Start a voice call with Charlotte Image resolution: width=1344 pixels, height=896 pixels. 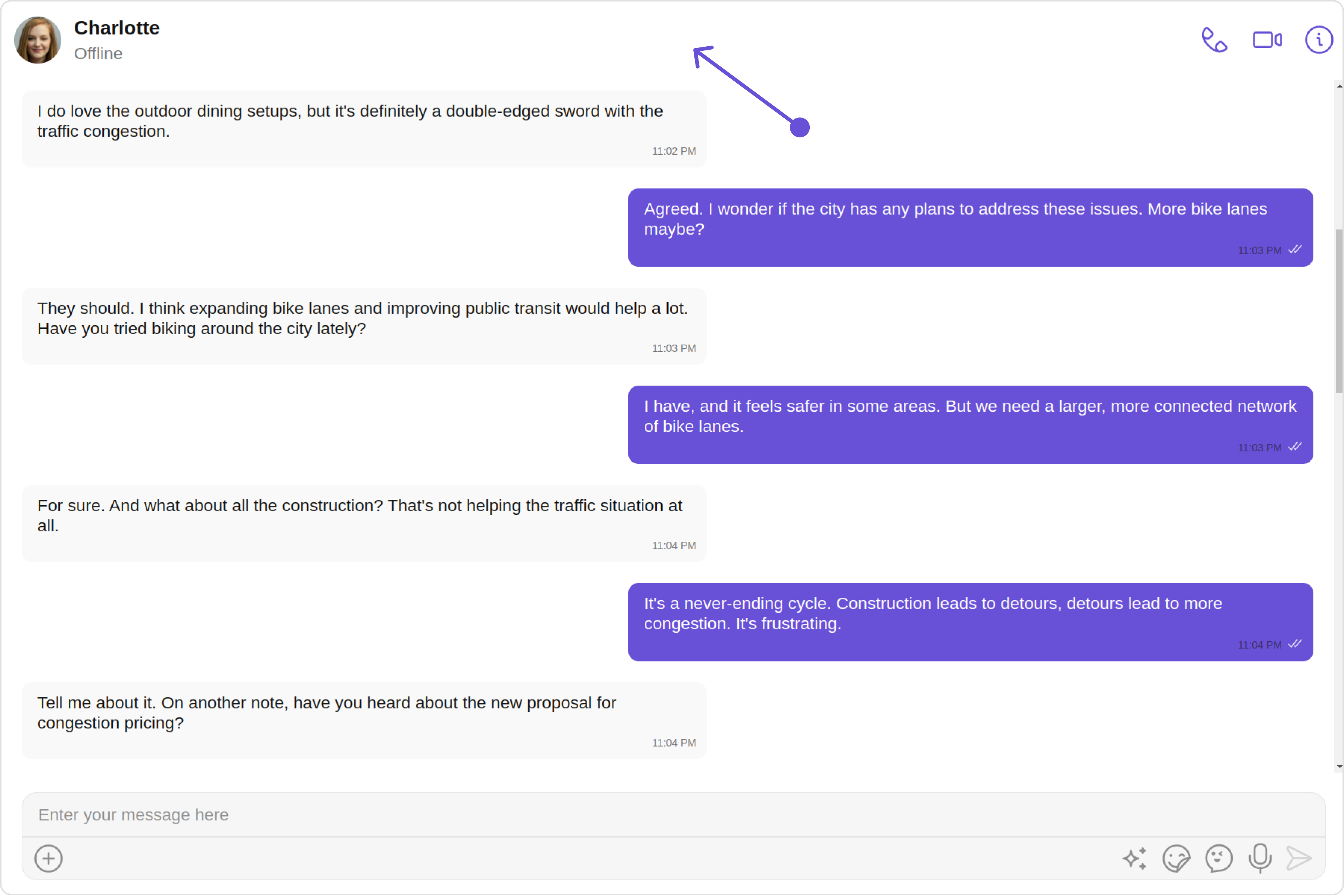1214,40
